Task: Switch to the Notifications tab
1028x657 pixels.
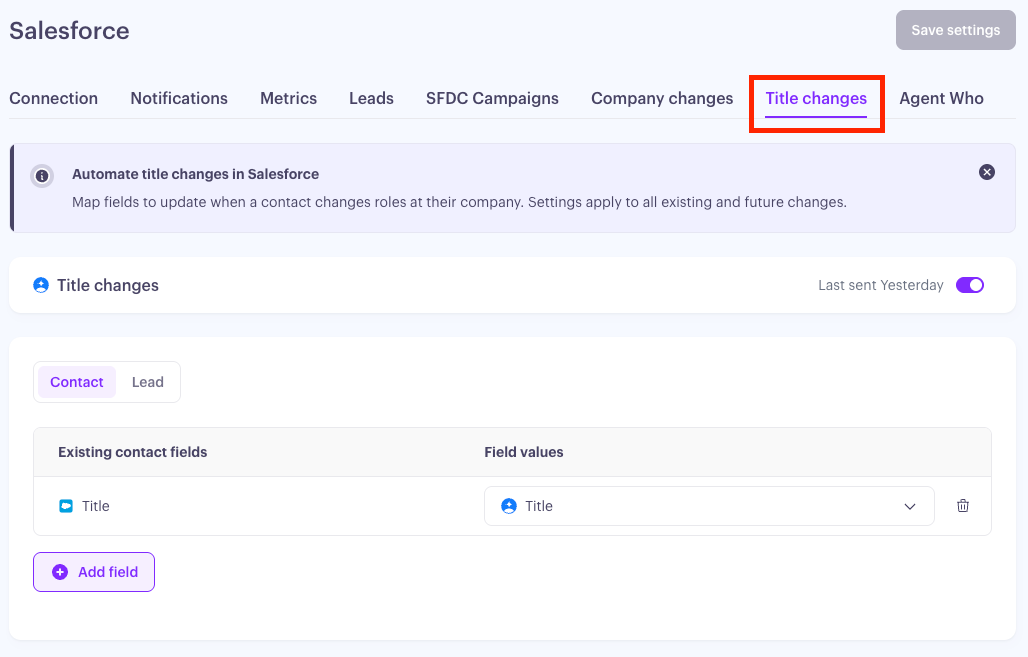Action: [x=179, y=98]
